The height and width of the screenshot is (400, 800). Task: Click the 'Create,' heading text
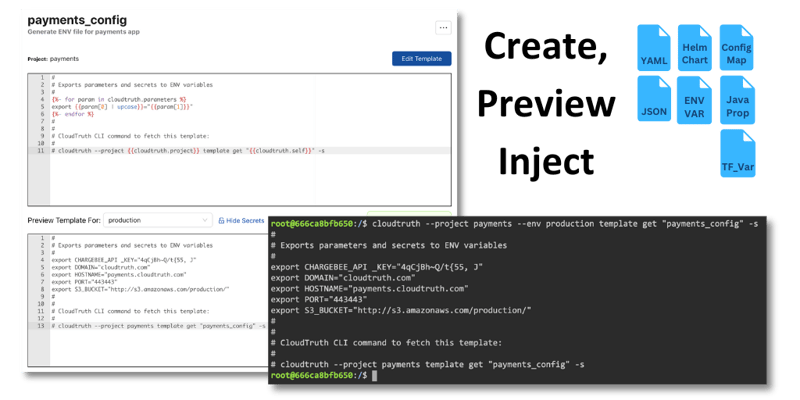[546, 46]
